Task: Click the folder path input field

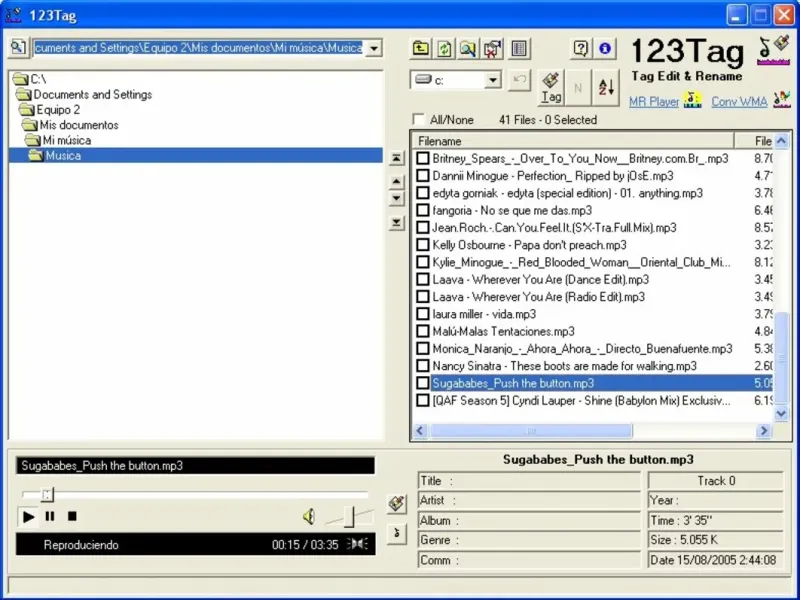Action: 199,48
